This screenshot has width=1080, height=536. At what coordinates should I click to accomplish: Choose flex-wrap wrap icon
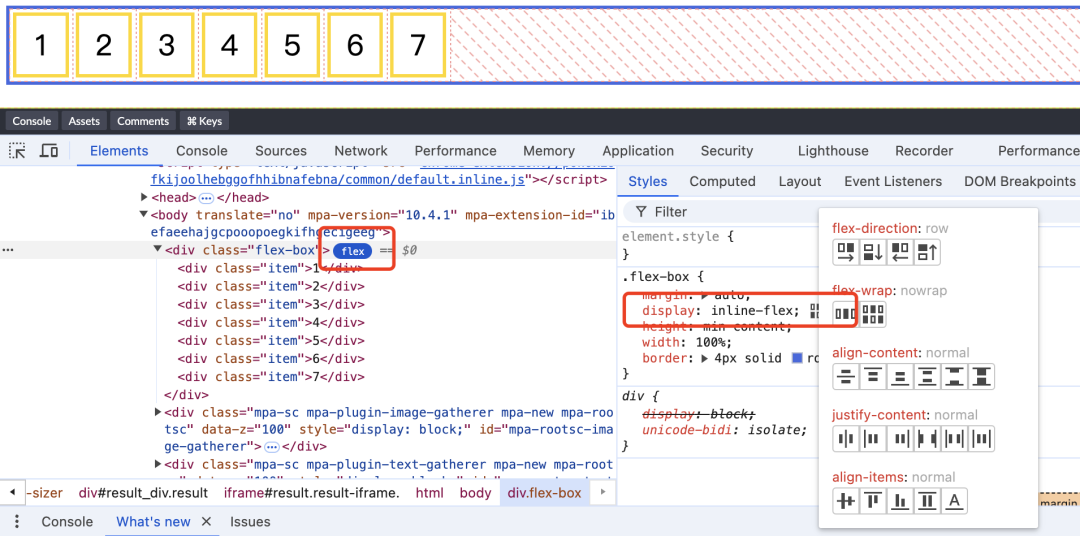pyautogui.click(x=873, y=315)
